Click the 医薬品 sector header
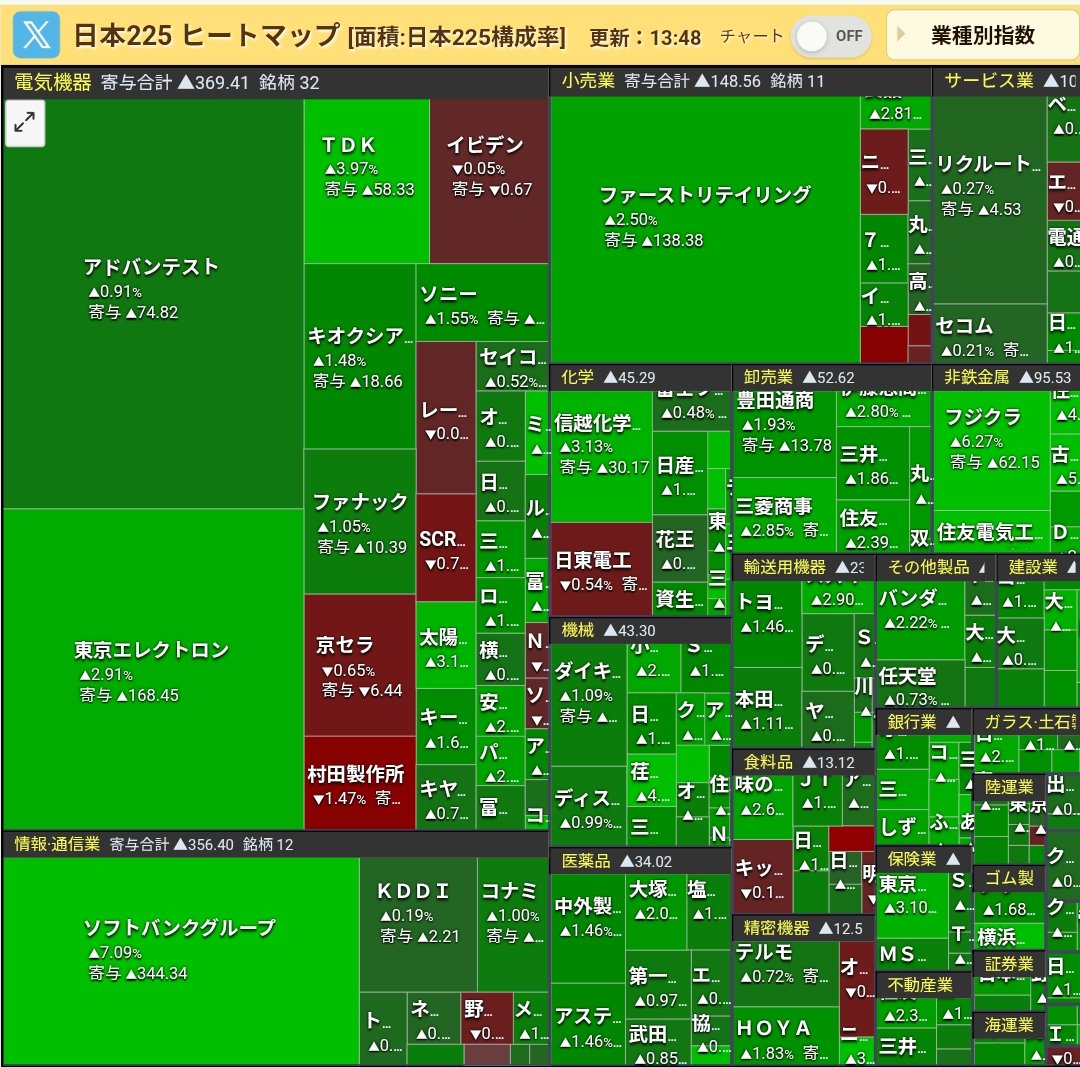The width and height of the screenshot is (1080, 1068). [x=640, y=861]
